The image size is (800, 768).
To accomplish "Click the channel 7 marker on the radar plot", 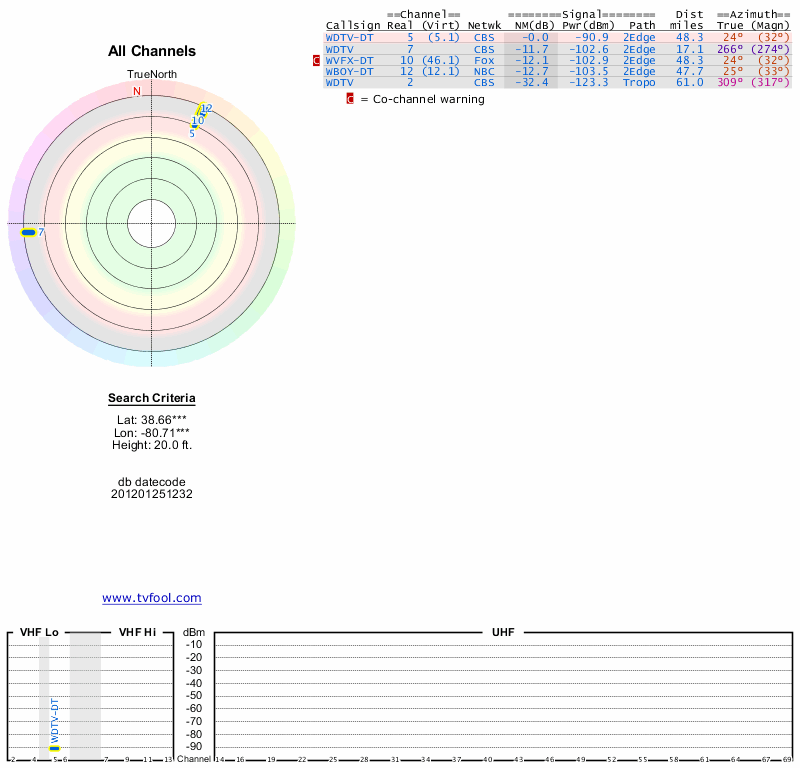I will tap(28, 232).
